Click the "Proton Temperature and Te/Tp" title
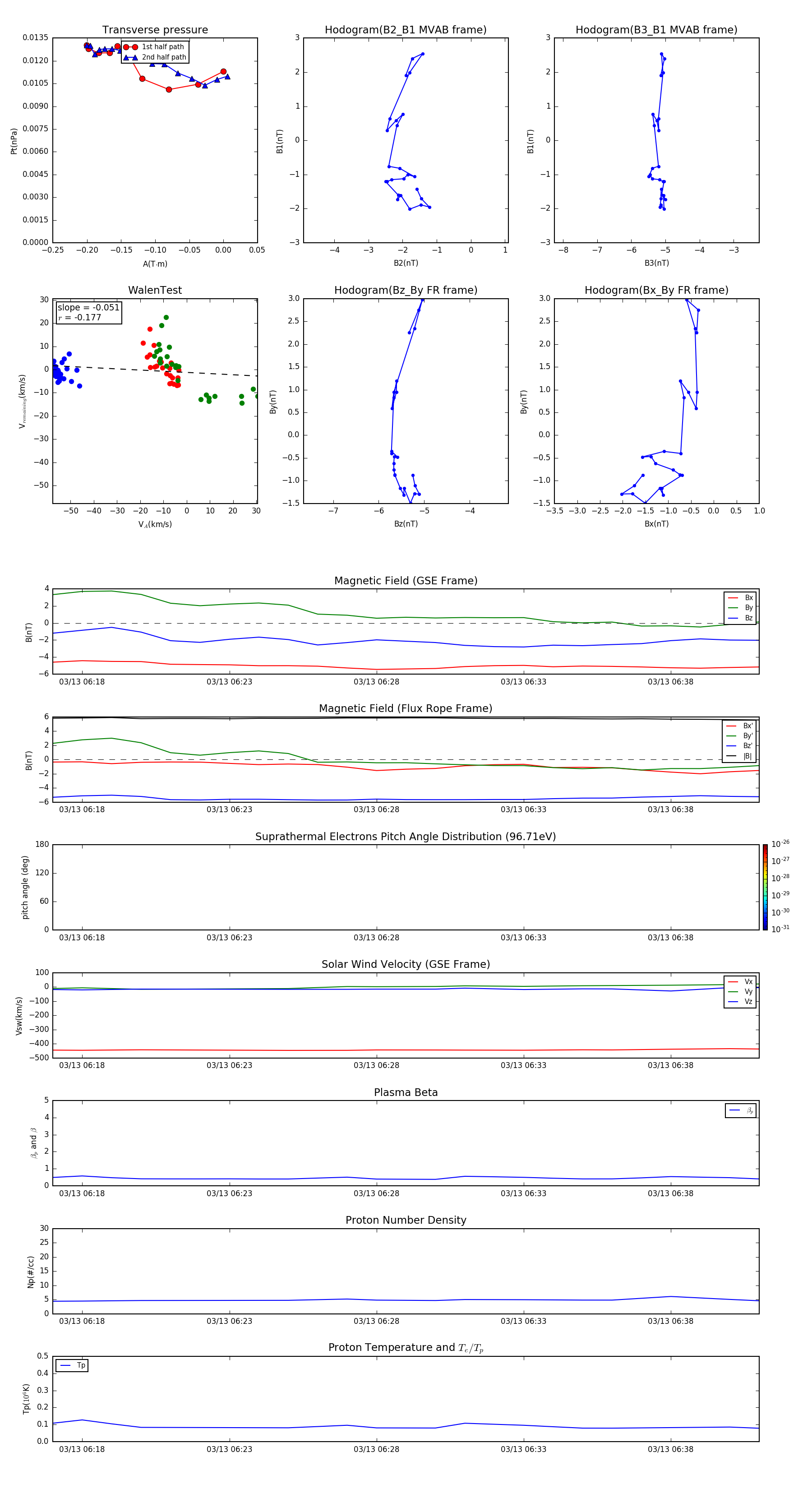This screenshot has height=1489, width=812. (x=406, y=1348)
